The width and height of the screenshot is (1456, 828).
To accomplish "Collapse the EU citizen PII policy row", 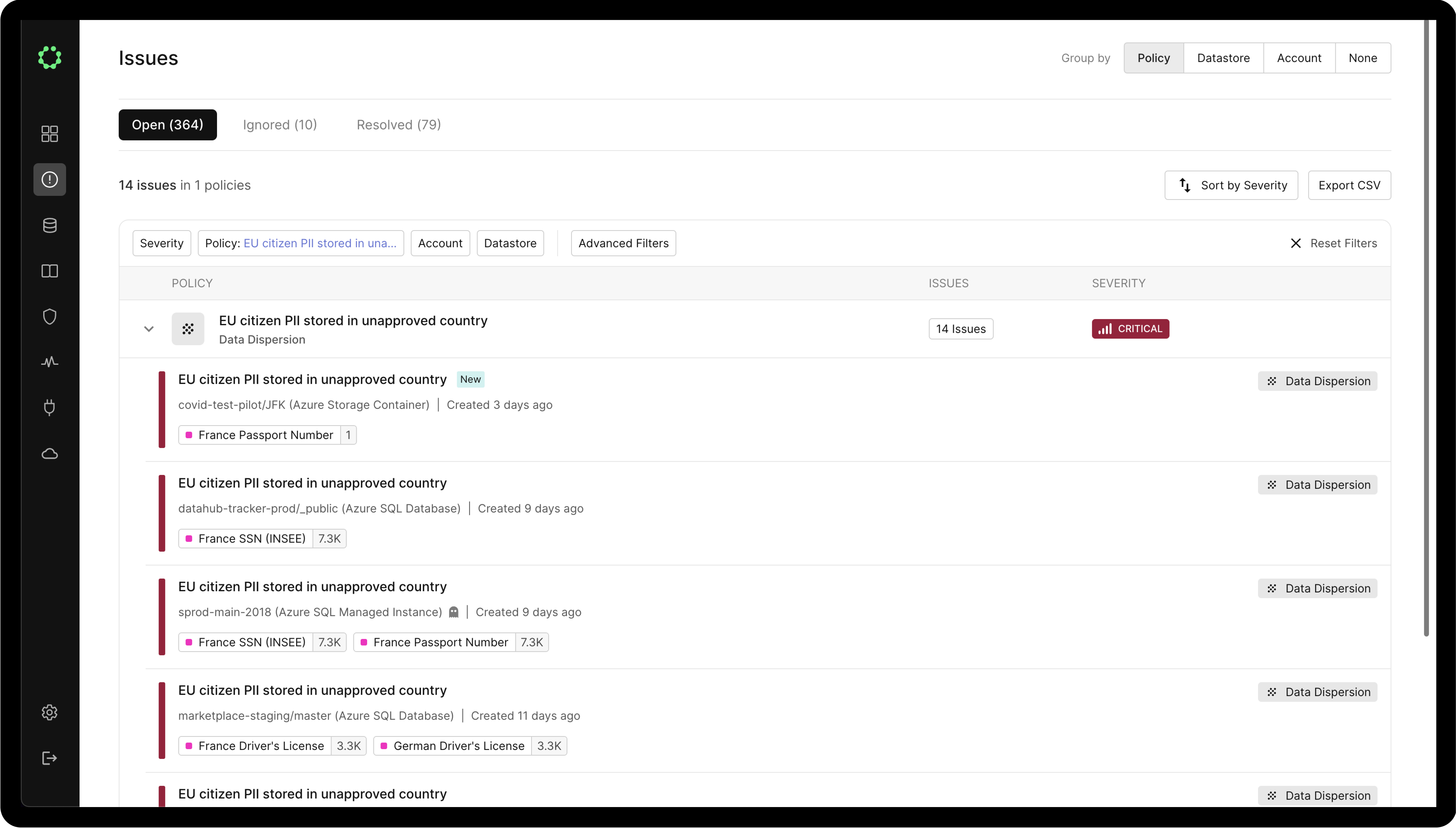I will point(148,329).
